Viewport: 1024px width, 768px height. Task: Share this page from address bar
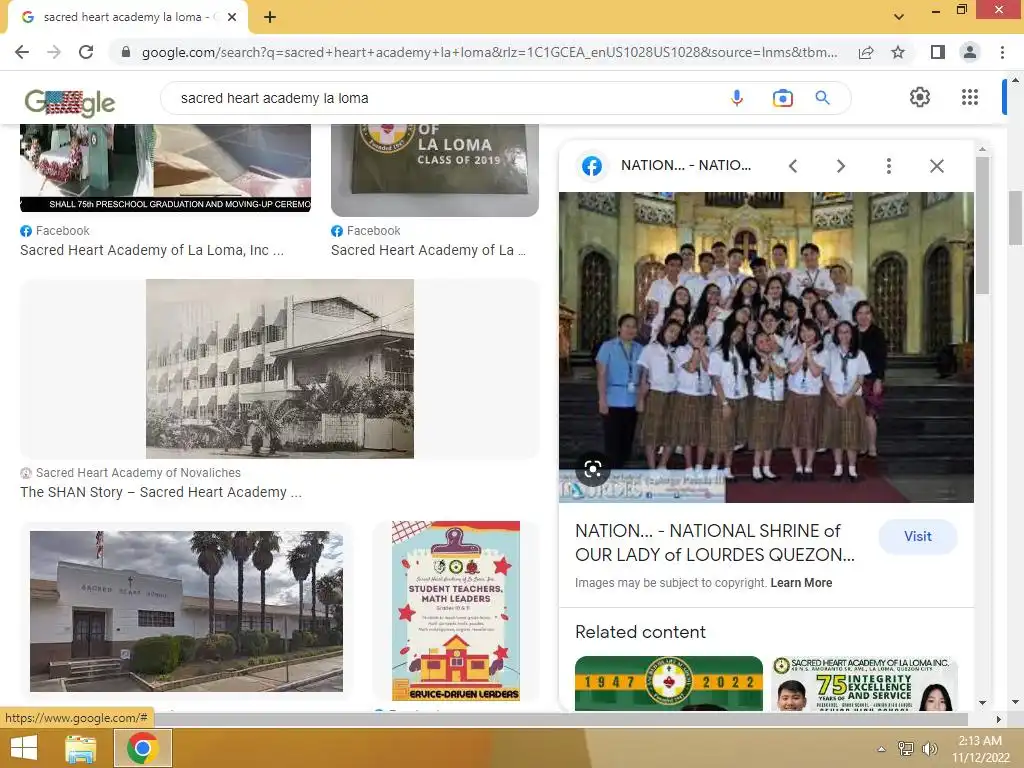866,52
